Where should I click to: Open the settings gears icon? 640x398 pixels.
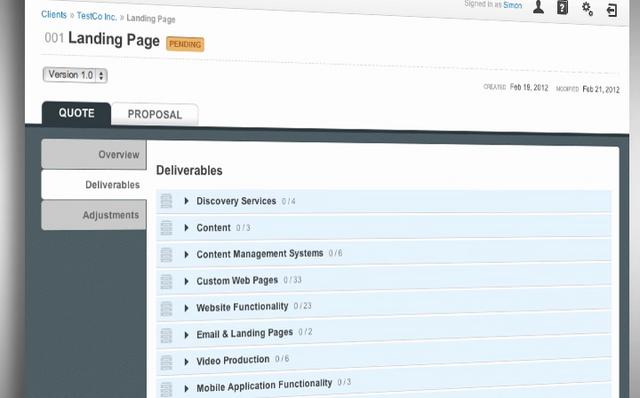(587, 9)
